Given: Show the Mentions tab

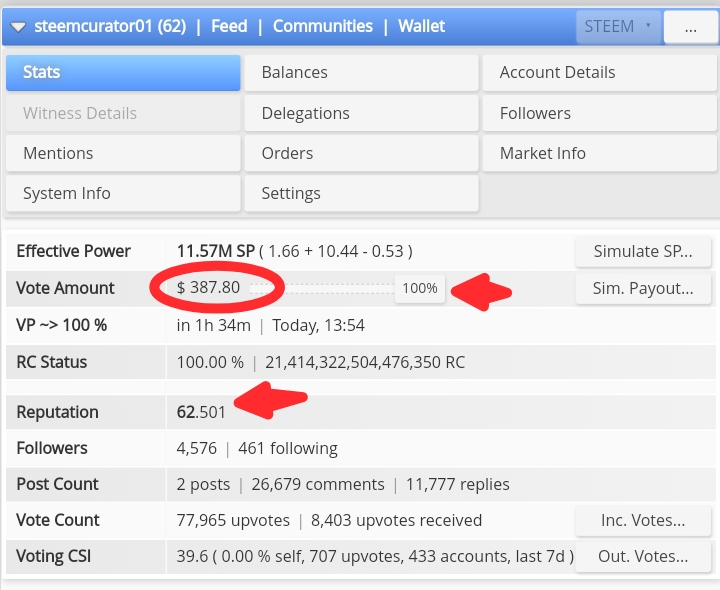Looking at the screenshot, I should pyautogui.click(x=123, y=153).
